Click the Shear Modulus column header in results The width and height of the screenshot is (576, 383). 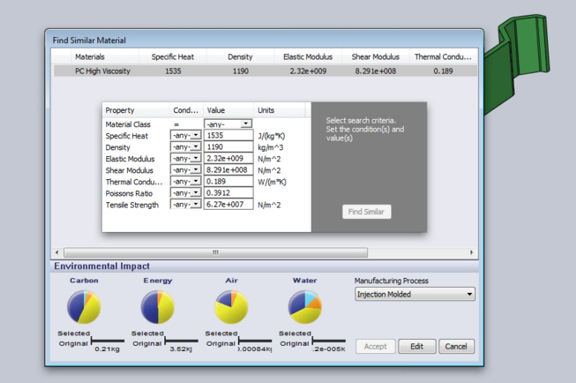coord(375,57)
